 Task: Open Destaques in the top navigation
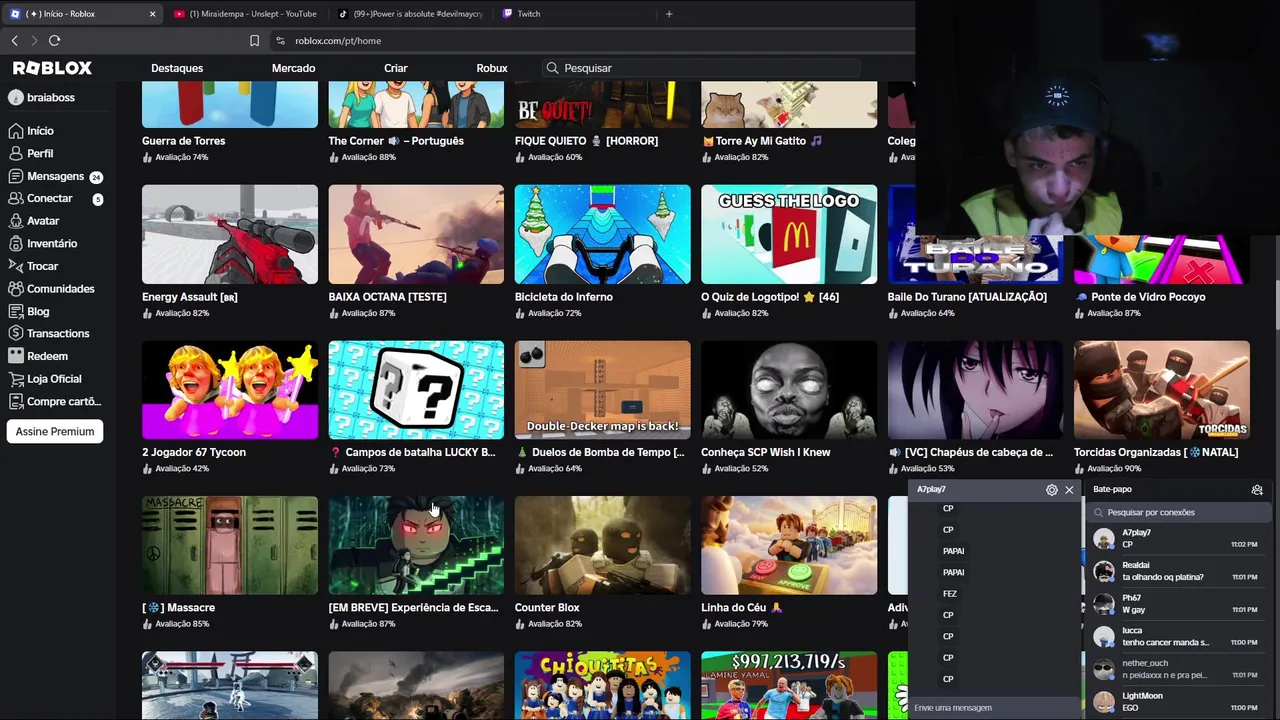coord(177,68)
